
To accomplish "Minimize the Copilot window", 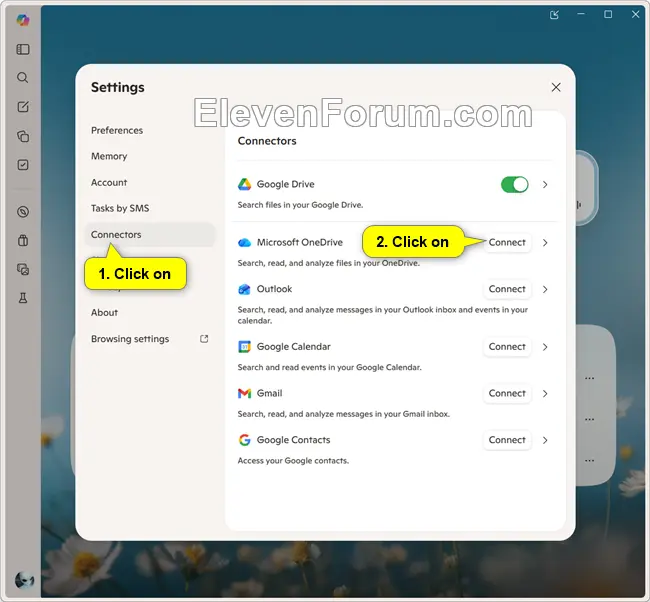I will click(x=581, y=15).
